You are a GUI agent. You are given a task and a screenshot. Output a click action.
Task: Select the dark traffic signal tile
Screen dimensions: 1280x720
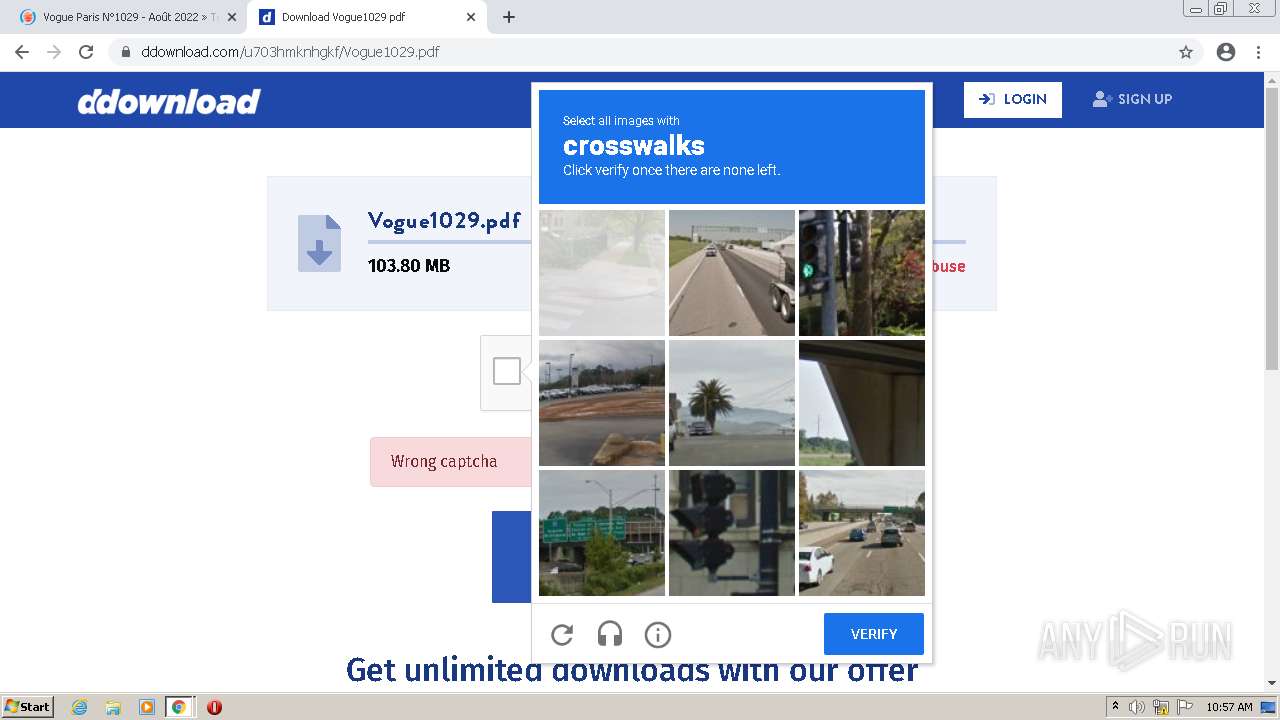tap(732, 533)
